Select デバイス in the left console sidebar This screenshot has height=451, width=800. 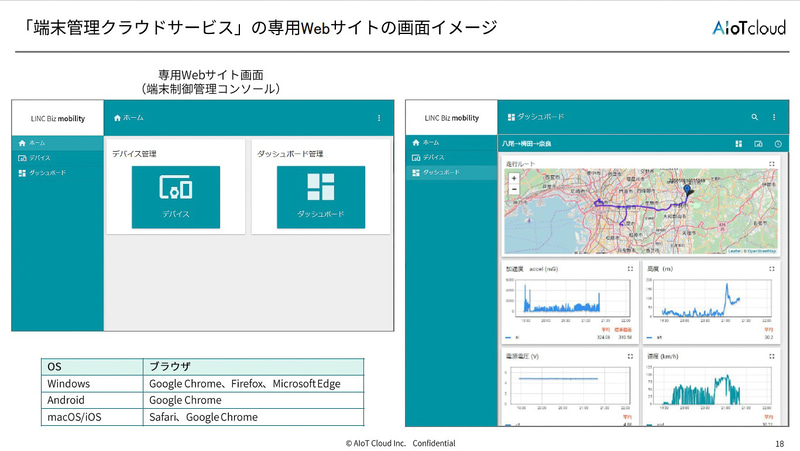pos(57,158)
